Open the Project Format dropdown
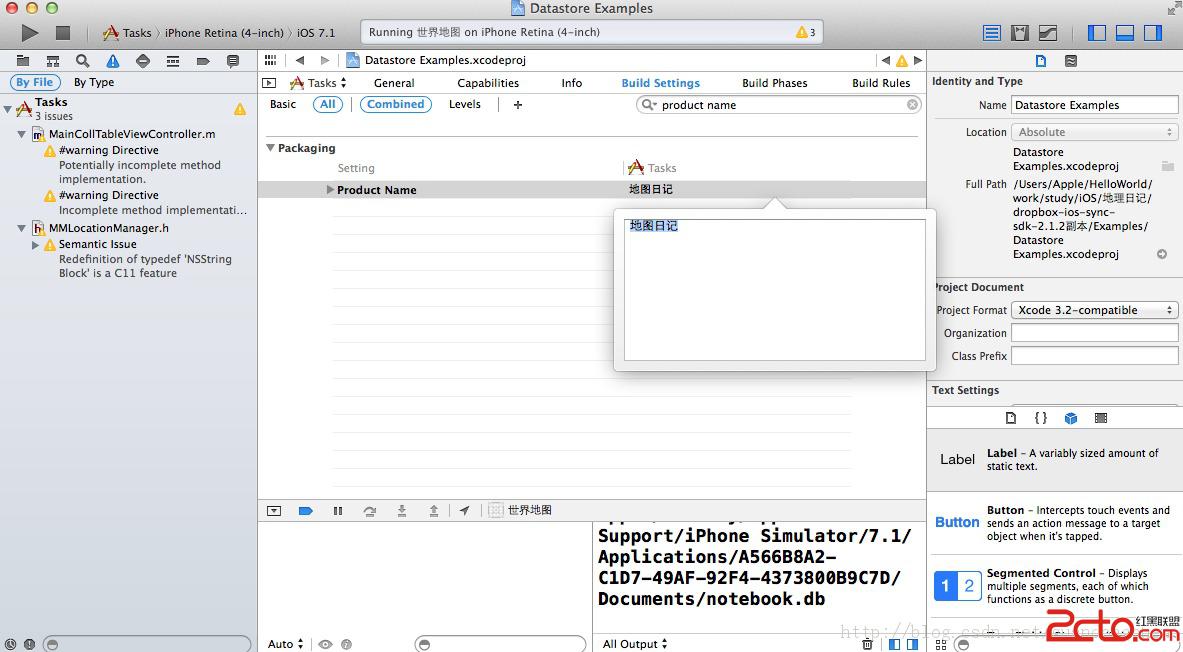Screen dimensions: 1183x652 click(1094, 310)
